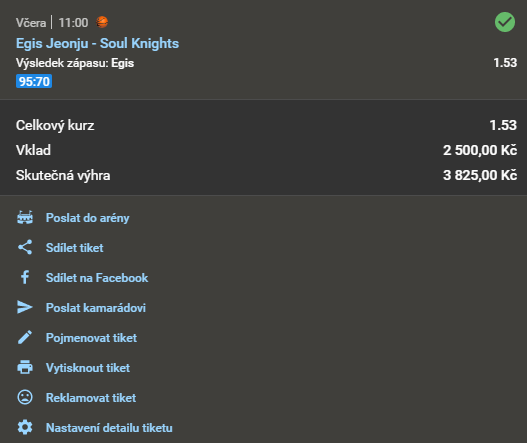This screenshot has height=443, width=527.
Task: Select Vytisknout tiket
Action: point(88,368)
